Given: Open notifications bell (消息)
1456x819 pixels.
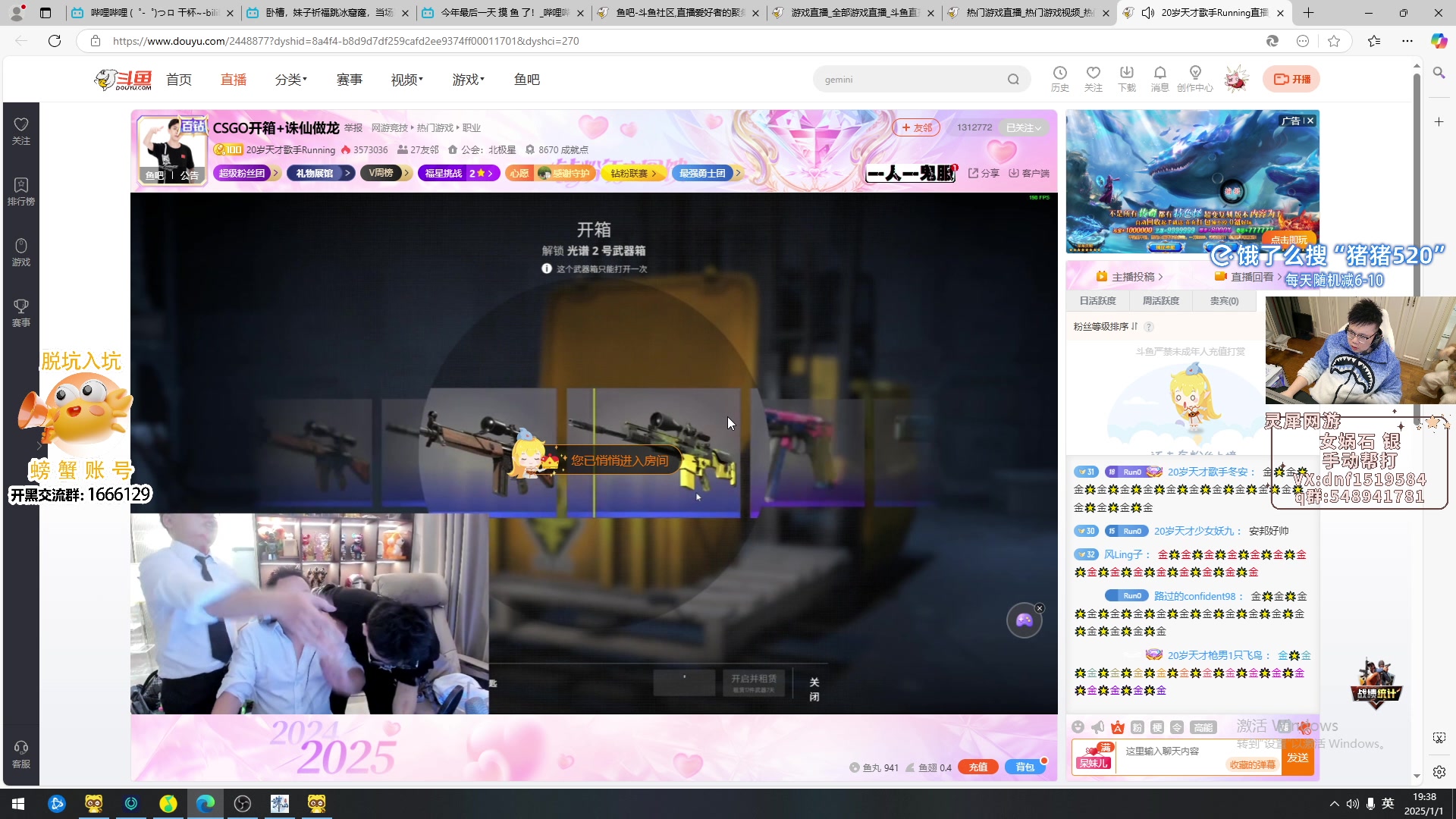Looking at the screenshot, I should point(1159,78).
